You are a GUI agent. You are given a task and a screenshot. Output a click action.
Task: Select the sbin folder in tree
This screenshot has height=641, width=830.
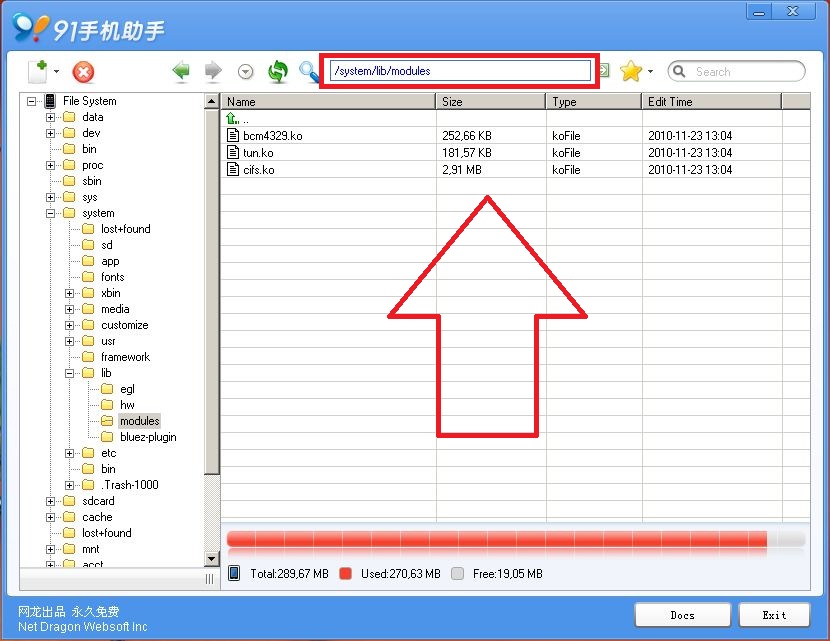(x=92, y=181)
